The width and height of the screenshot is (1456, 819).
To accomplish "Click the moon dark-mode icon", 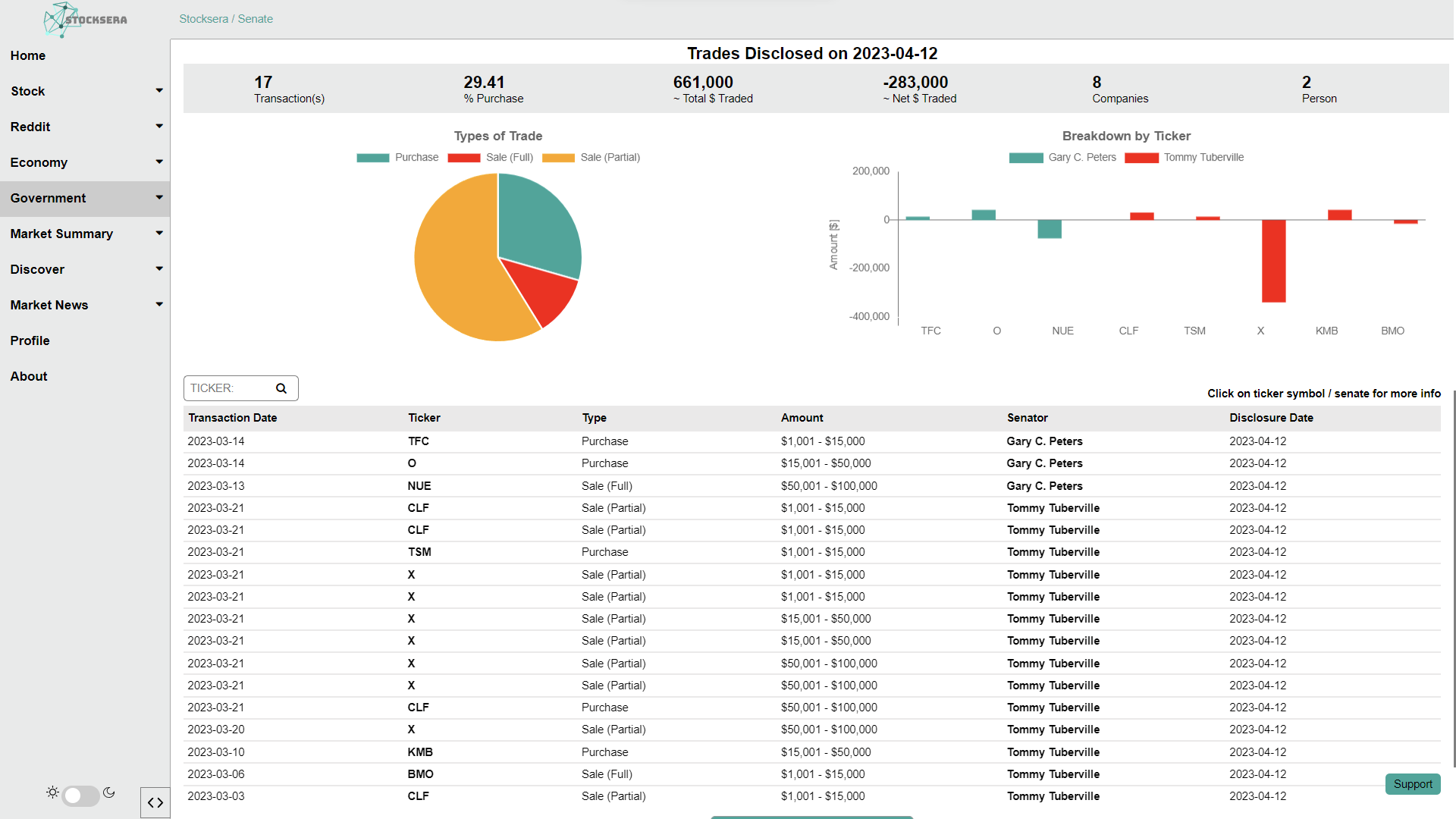I will 109,792.
